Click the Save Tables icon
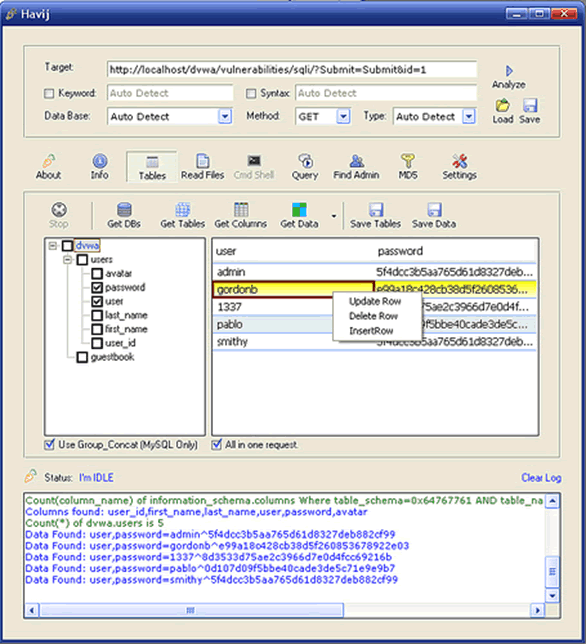 click(376, 209)
